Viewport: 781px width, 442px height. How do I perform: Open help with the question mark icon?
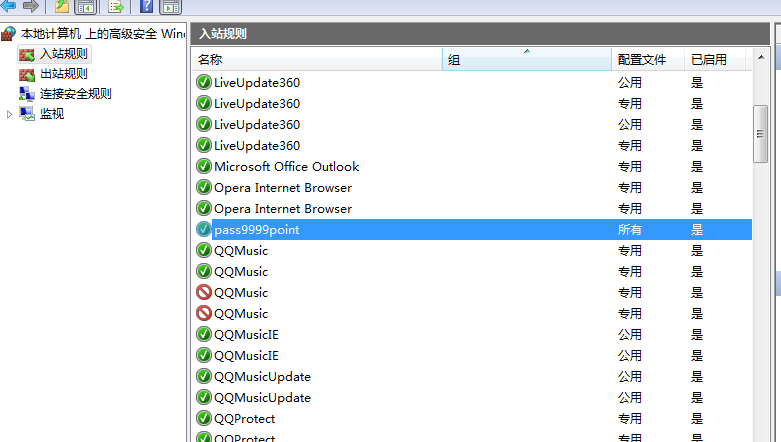146,6
